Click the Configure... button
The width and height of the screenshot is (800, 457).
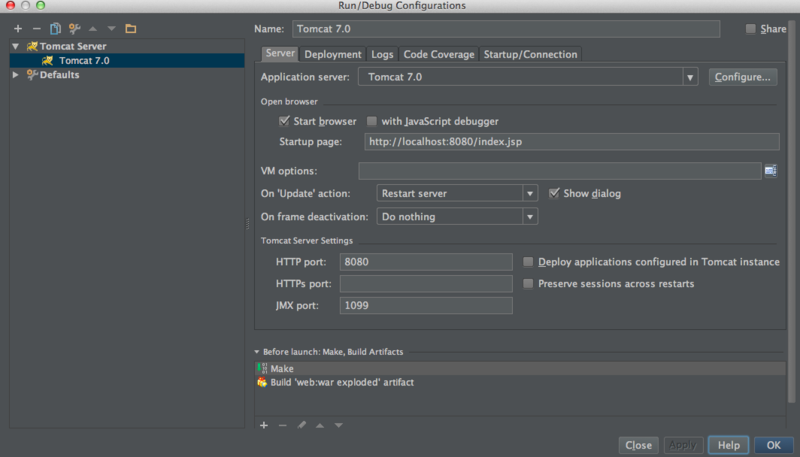click(742, 77)
